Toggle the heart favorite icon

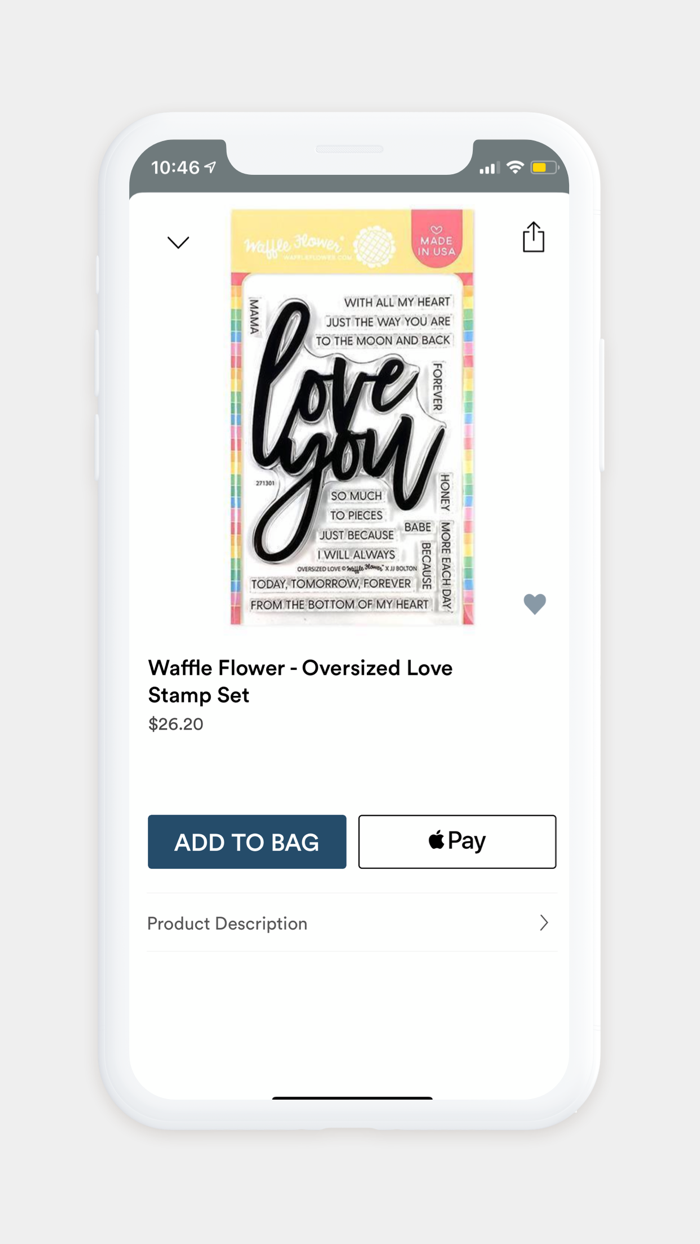click(x=535, y=603)
